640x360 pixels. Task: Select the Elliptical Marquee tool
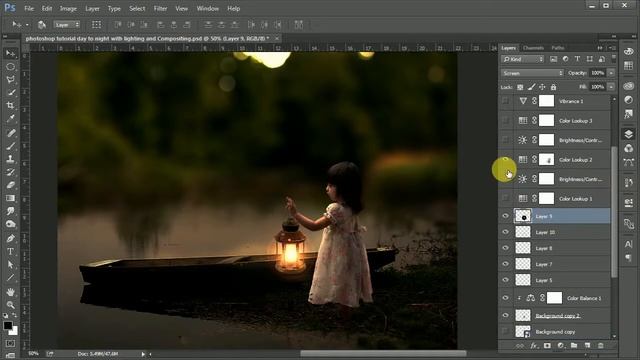[x=11, y=67]
